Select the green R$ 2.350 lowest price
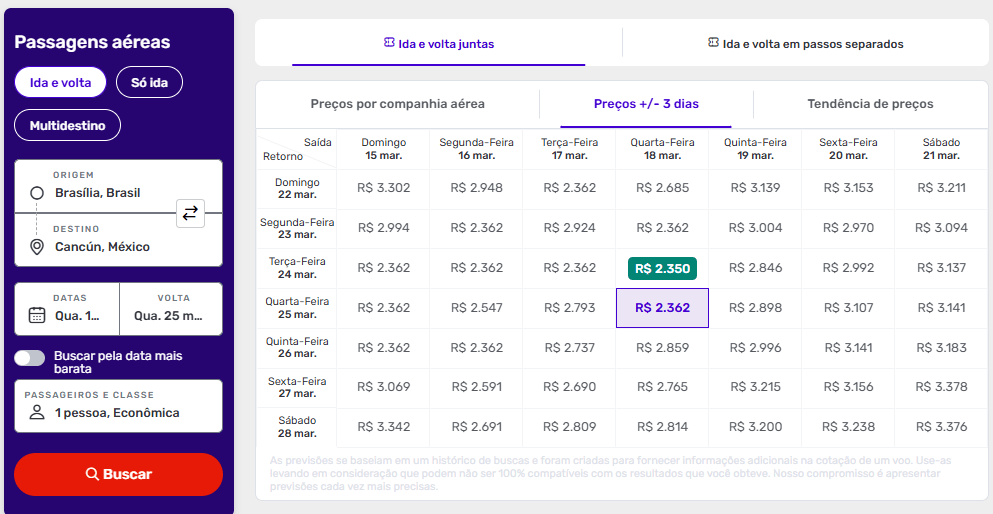The height and width of the screenshot is (514, 993). pyautogui.click(x=662, y=269)
